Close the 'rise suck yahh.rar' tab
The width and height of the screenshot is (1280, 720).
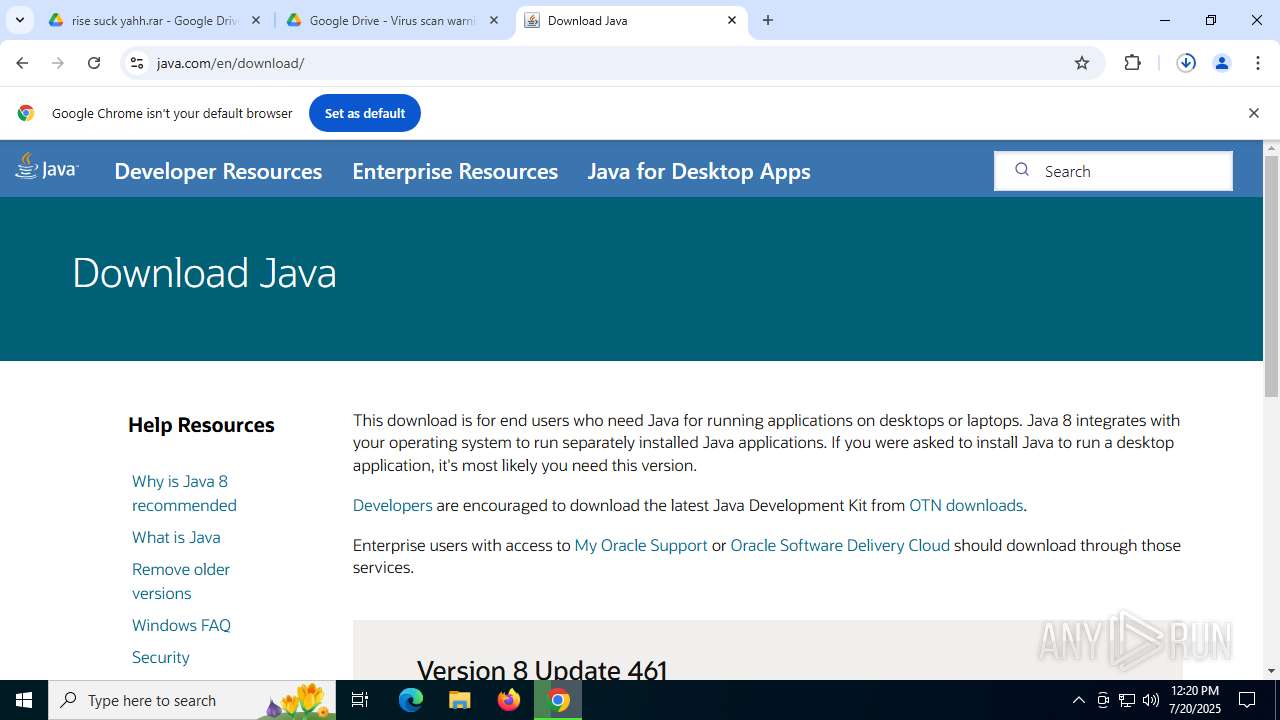[x=256, y=20]
